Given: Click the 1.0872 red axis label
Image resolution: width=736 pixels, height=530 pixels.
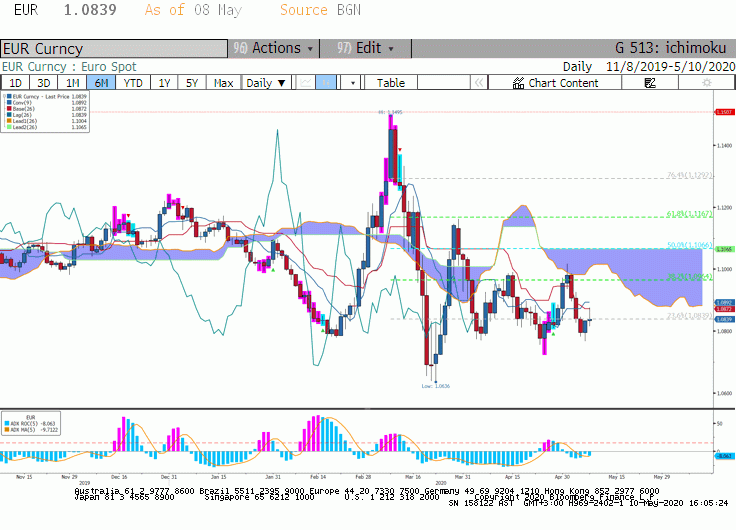Looking at the screenshot, I should pos(724,309).
